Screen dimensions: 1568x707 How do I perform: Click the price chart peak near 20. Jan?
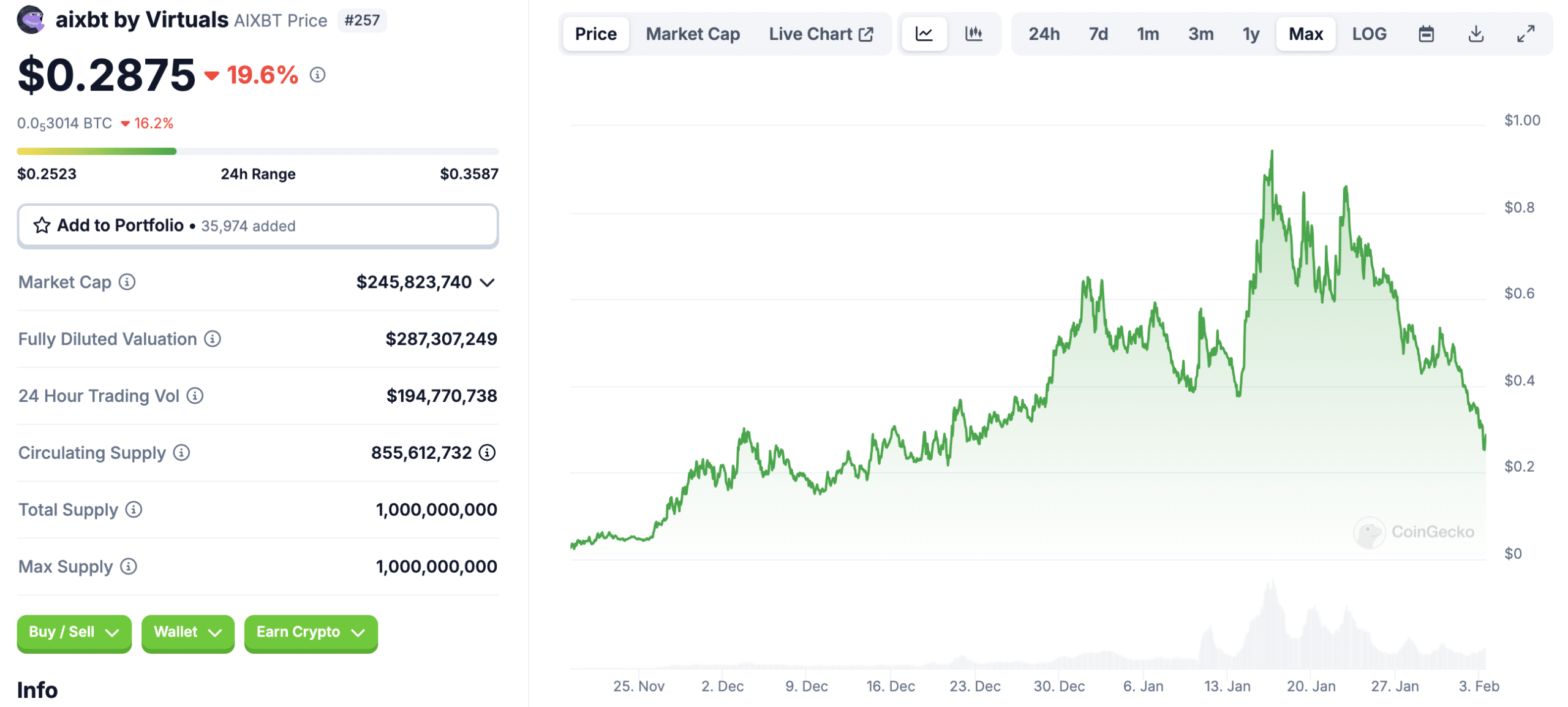tap(1272, 152)
